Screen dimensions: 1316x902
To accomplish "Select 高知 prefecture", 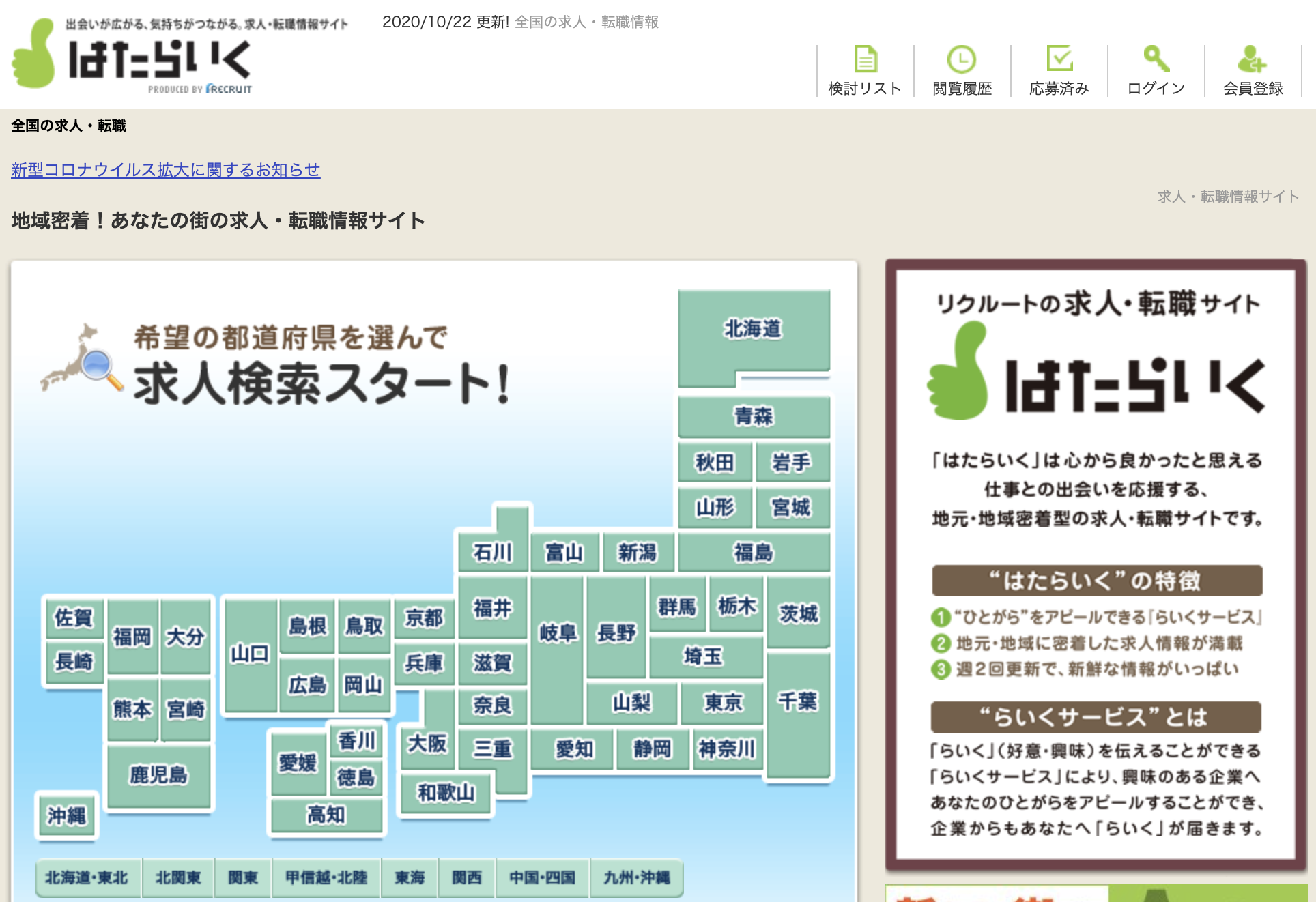I will (x=326, y=815).
